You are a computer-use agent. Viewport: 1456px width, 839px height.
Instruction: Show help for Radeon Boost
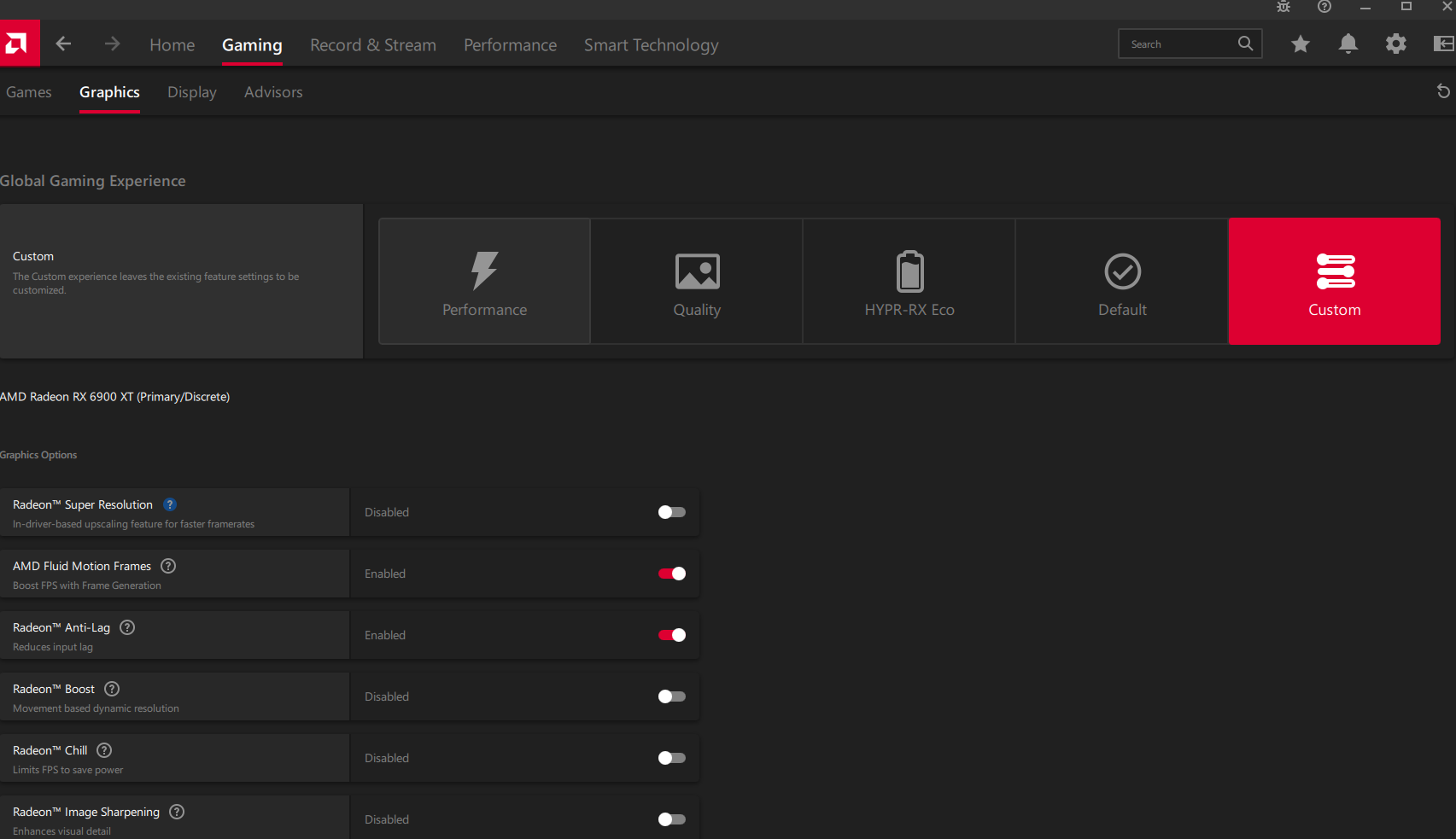point(112,689)
